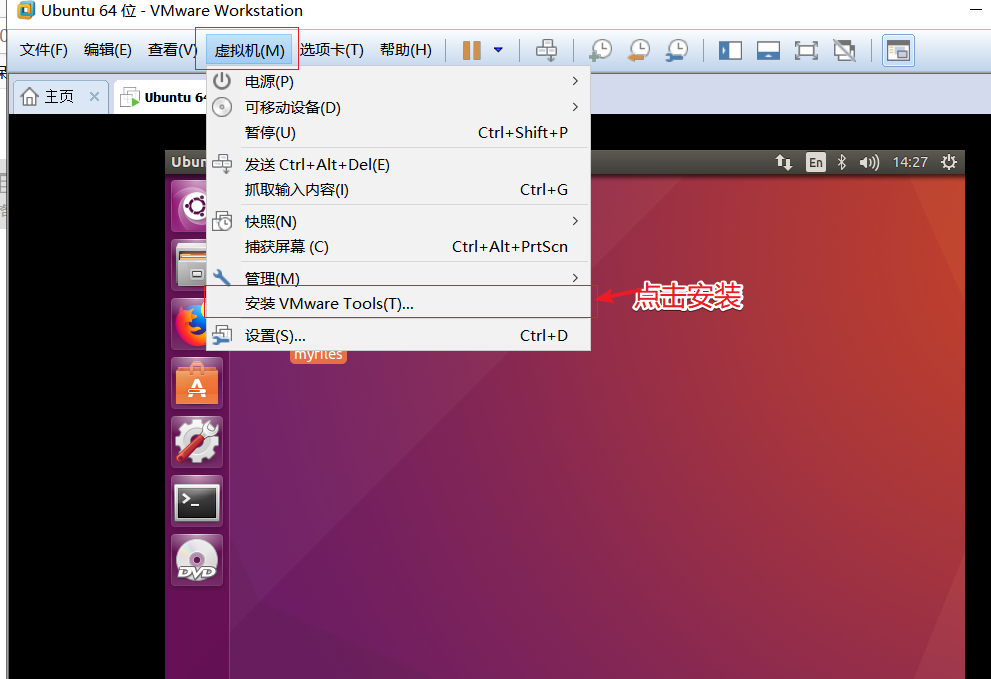Toggle the thumbnail bar view icon

tap(768, 50)
